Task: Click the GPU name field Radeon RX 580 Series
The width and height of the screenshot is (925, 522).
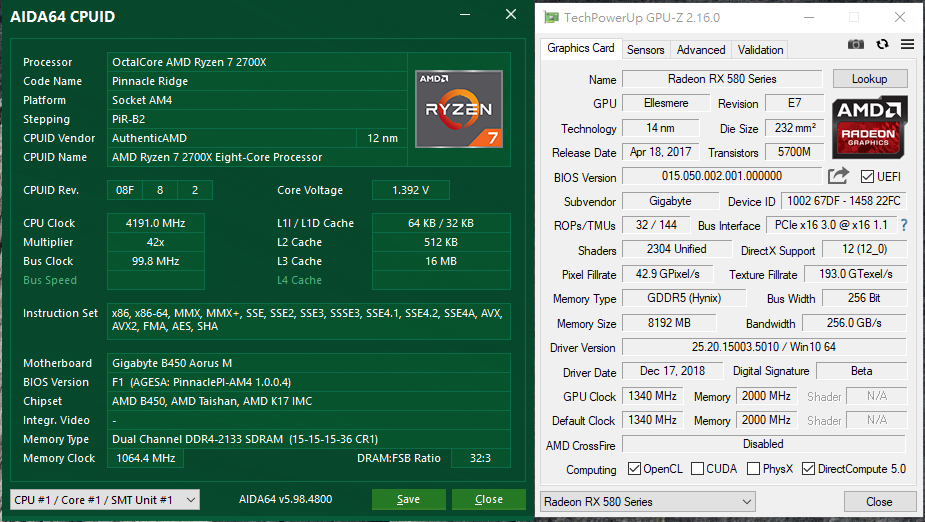Action: pos(722,78)
